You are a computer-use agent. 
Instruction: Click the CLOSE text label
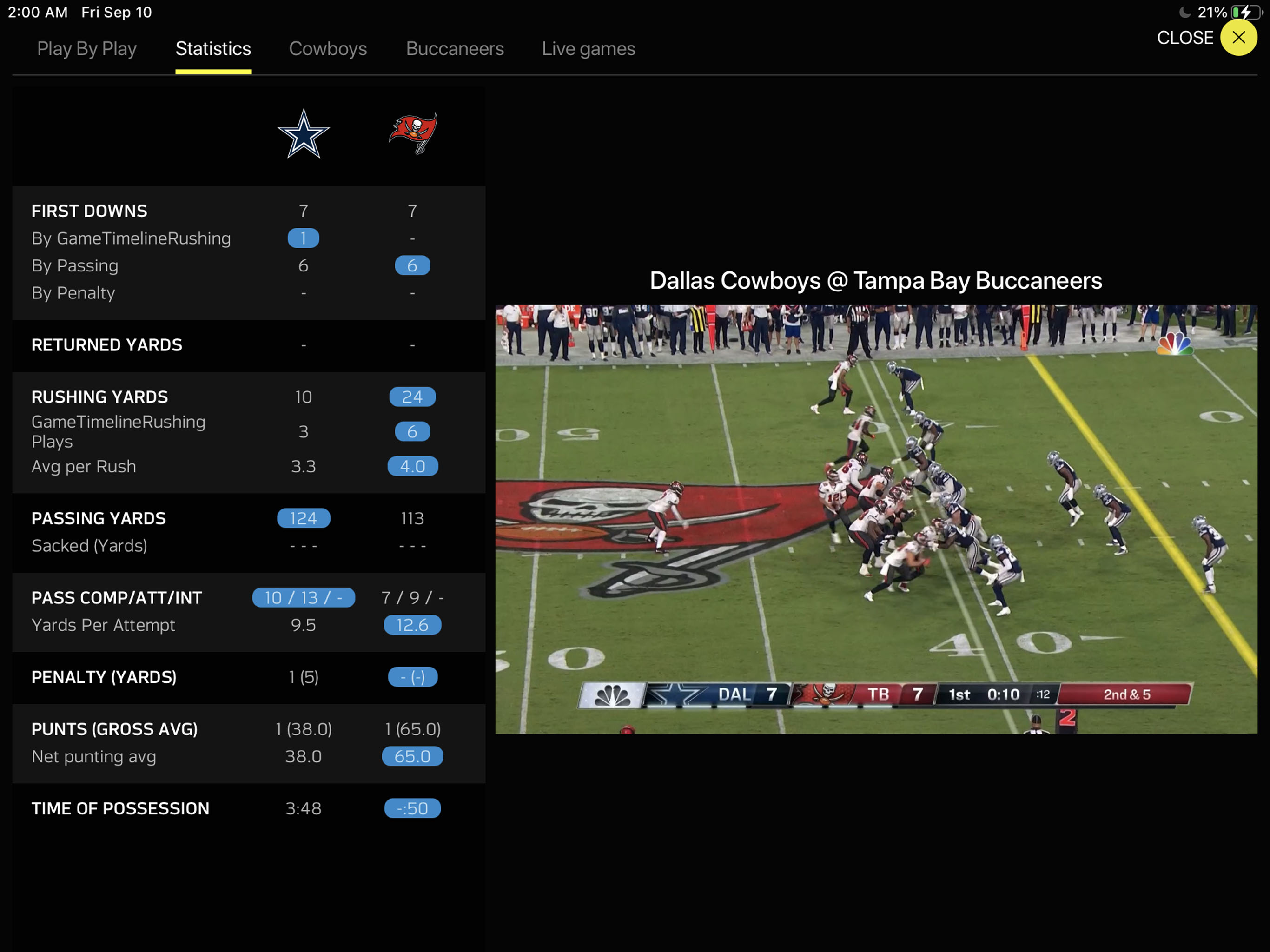(x=1184, y=38)
